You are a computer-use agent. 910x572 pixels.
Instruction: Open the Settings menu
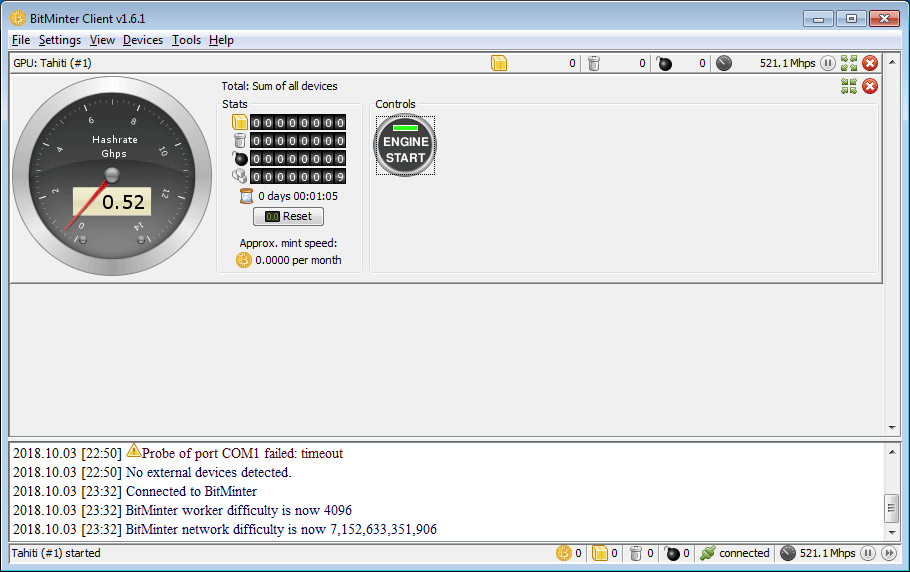pyautogui.click(x=60, y=40)
